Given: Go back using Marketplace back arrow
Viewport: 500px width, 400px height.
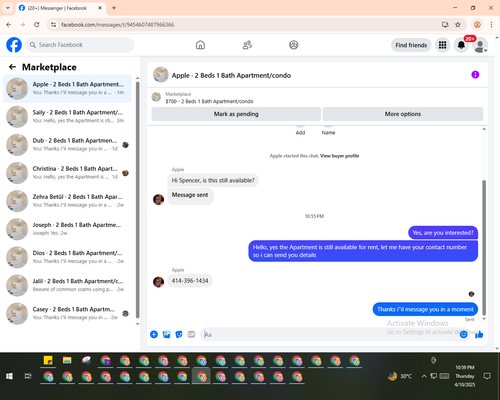Looking at the screenshot, I should click(x=12, y=67).
